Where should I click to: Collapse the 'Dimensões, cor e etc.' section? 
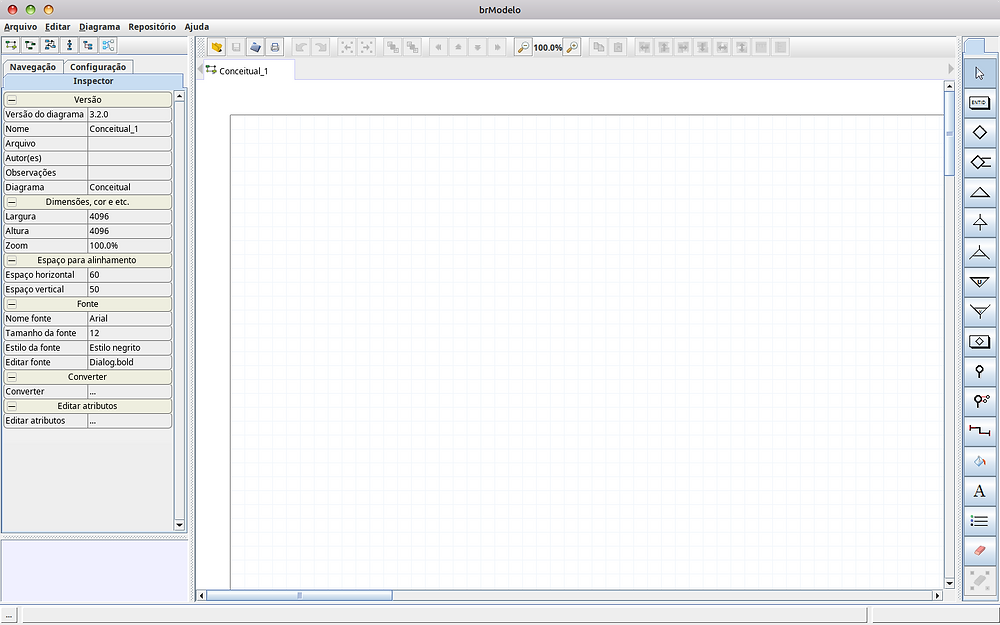pyautogui.click(x=11, y=202)
